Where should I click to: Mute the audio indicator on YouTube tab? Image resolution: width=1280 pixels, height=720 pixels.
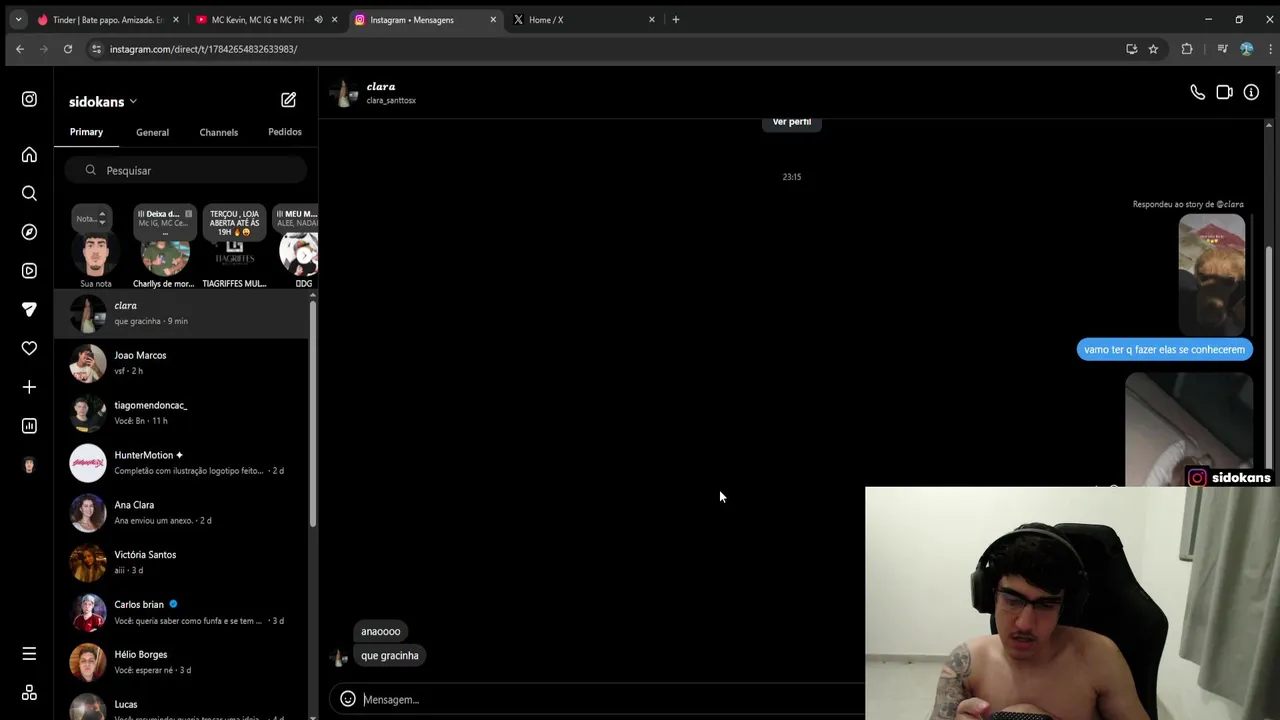point(318,19)
